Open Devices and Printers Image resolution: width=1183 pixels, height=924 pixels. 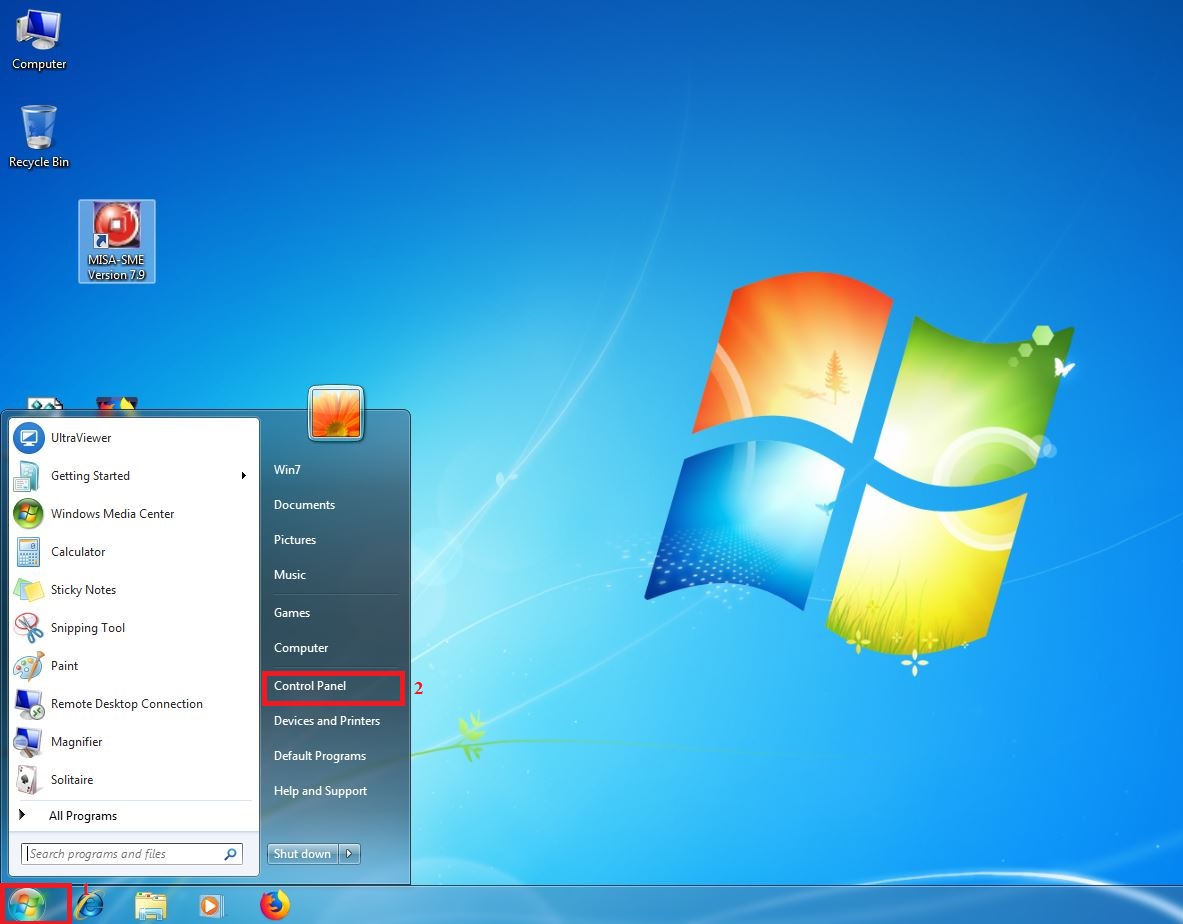click(327, 721)
